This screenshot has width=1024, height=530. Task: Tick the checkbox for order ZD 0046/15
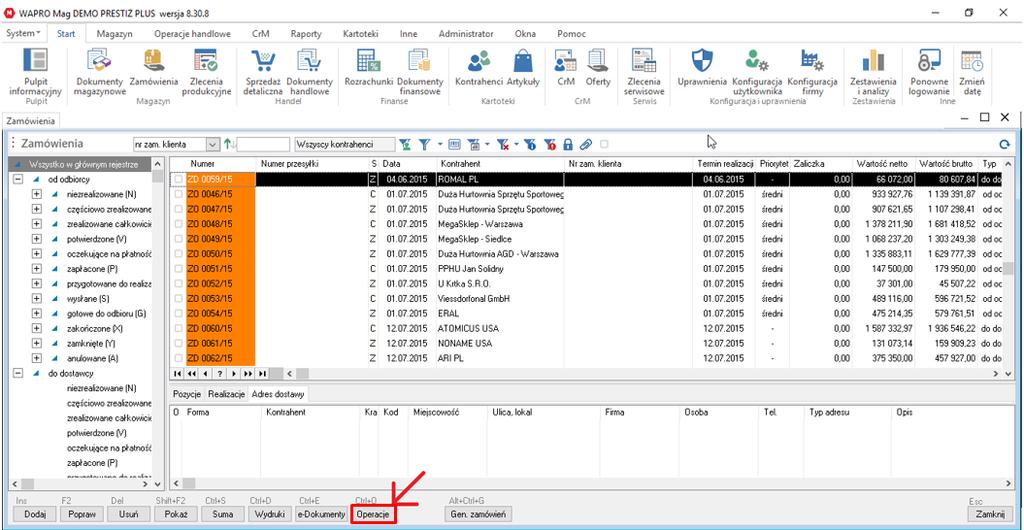[x=179, y=194]
